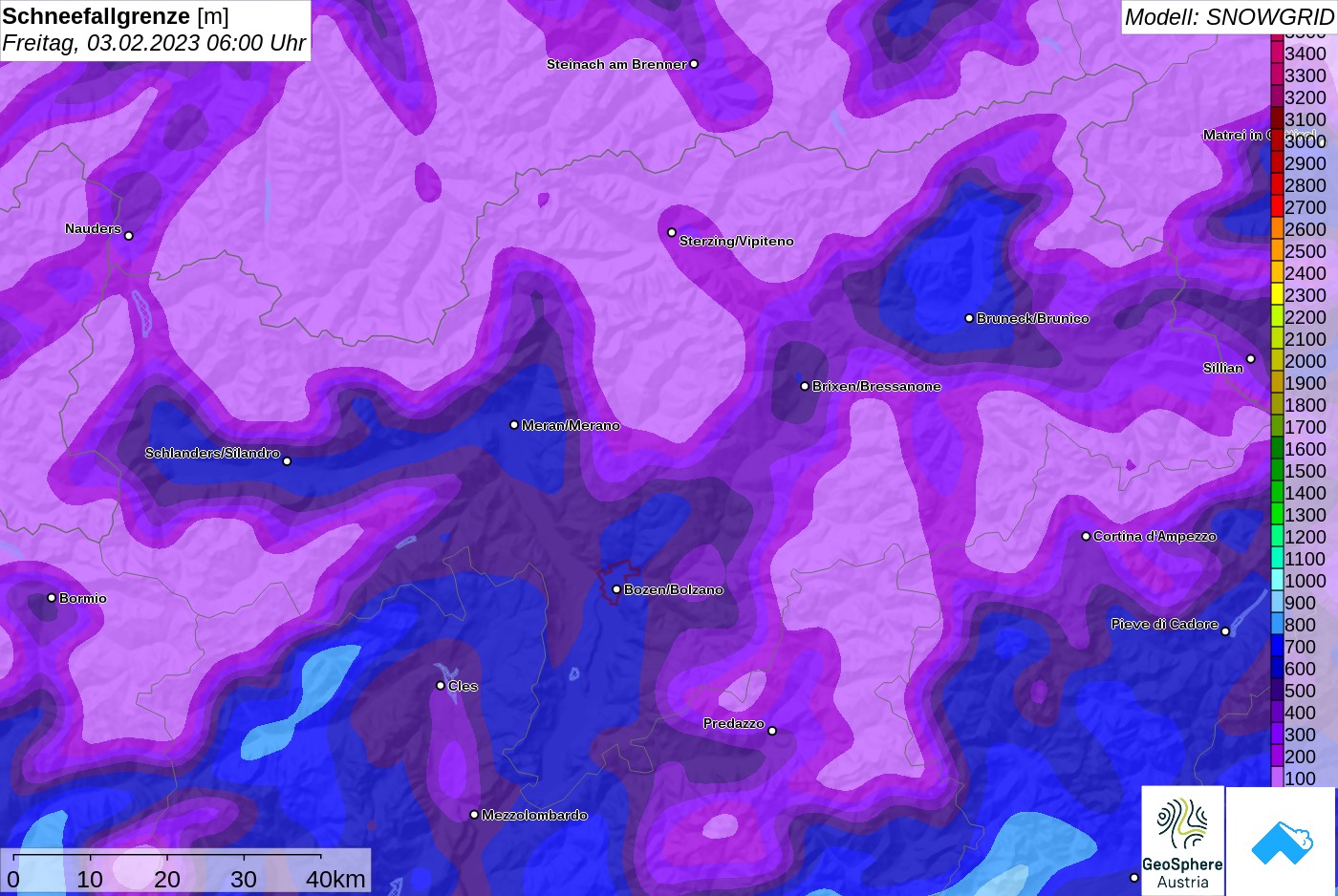
Task: Click the 20 mark on scale bar
Action: 167,879
